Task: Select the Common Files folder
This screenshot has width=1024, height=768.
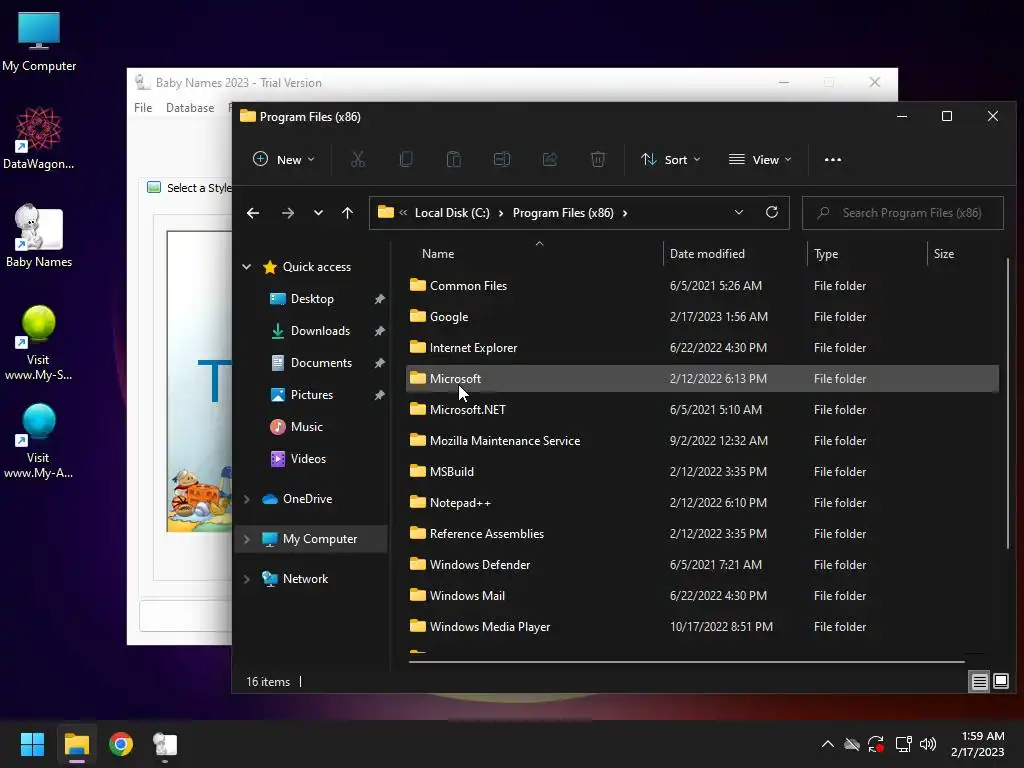Action: [702, 285]
